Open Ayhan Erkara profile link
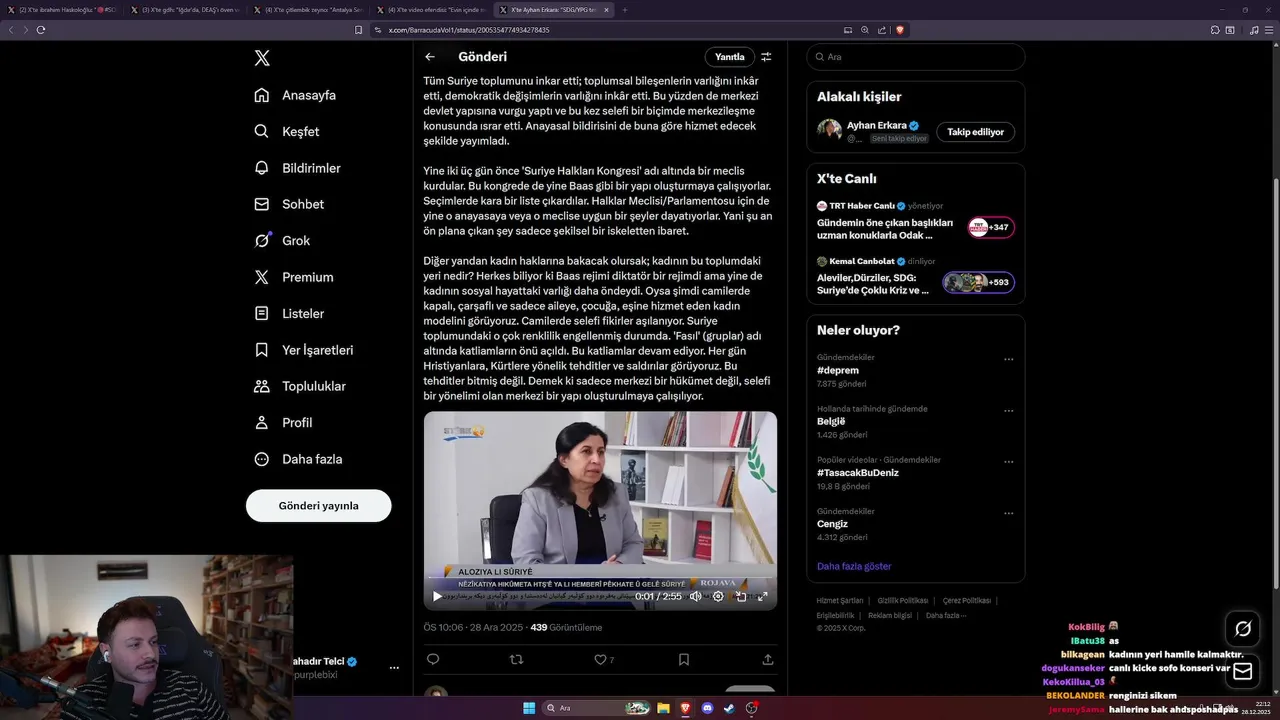Viewport: 1280px width, 720px height. tap(877, 125)
